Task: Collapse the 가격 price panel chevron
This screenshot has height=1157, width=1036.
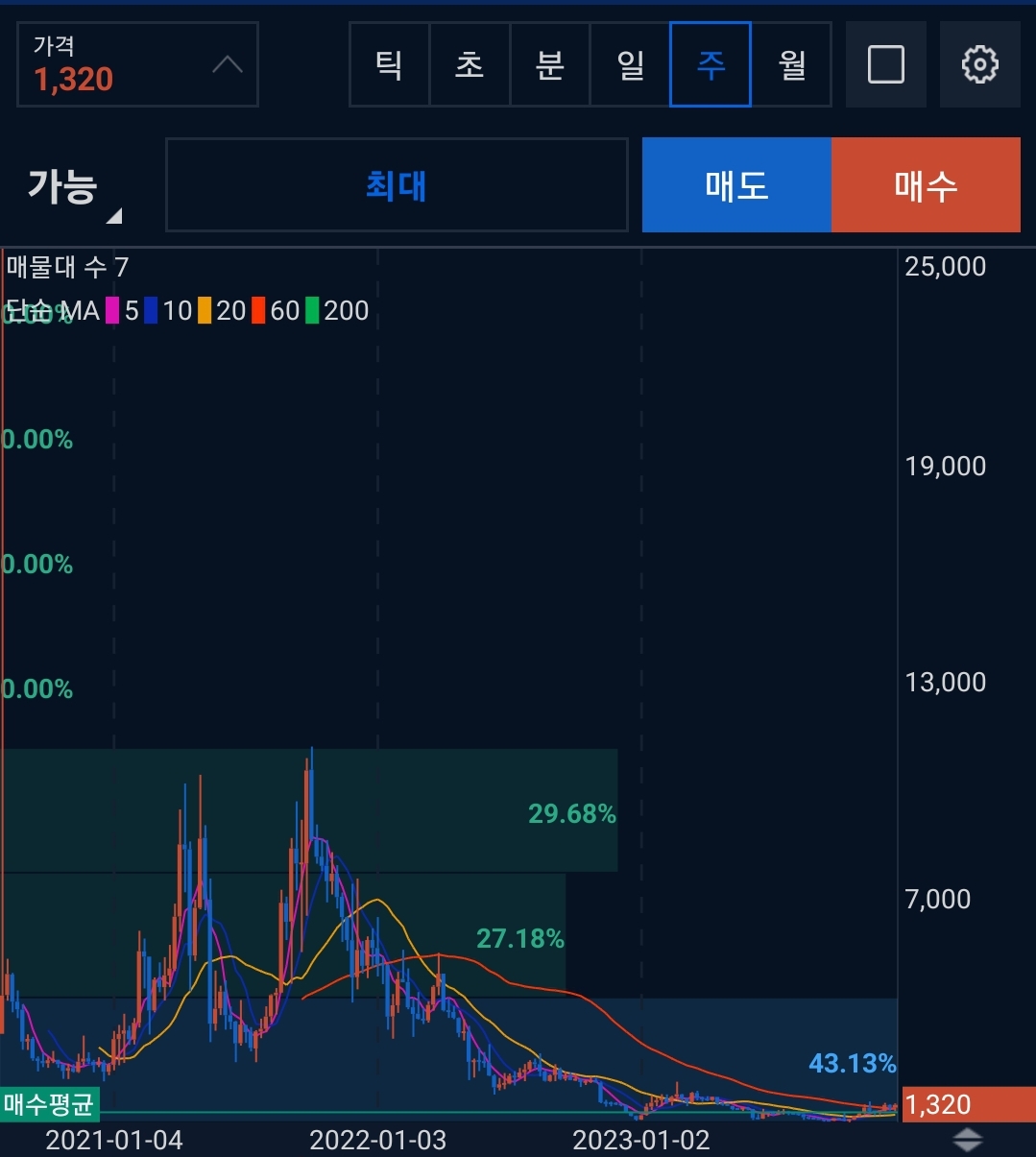Action: [x=228, y=63]
